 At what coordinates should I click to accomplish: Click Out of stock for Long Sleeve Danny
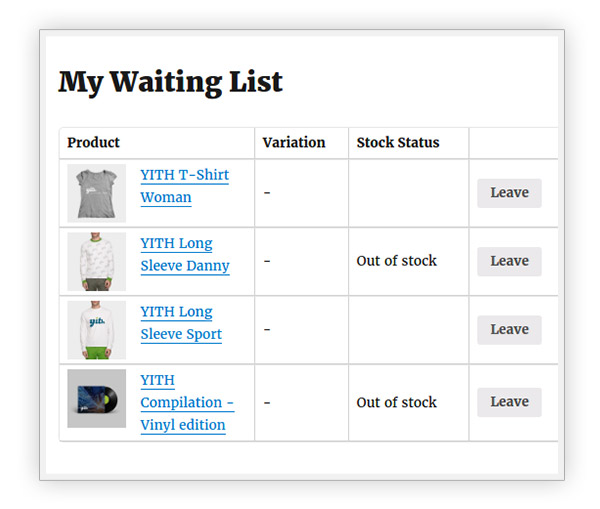(396, 261)
